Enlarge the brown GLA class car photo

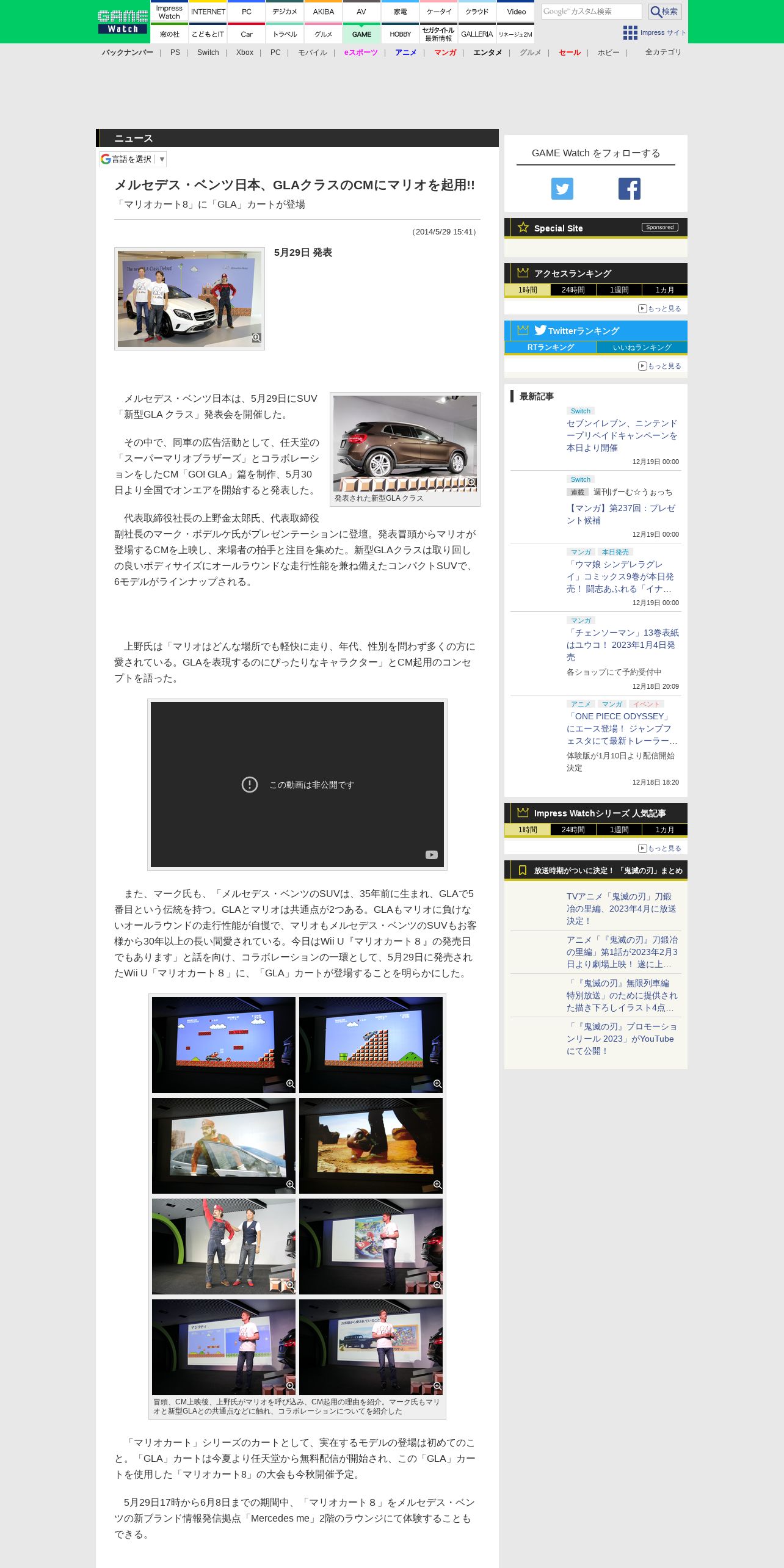point(405,443)
